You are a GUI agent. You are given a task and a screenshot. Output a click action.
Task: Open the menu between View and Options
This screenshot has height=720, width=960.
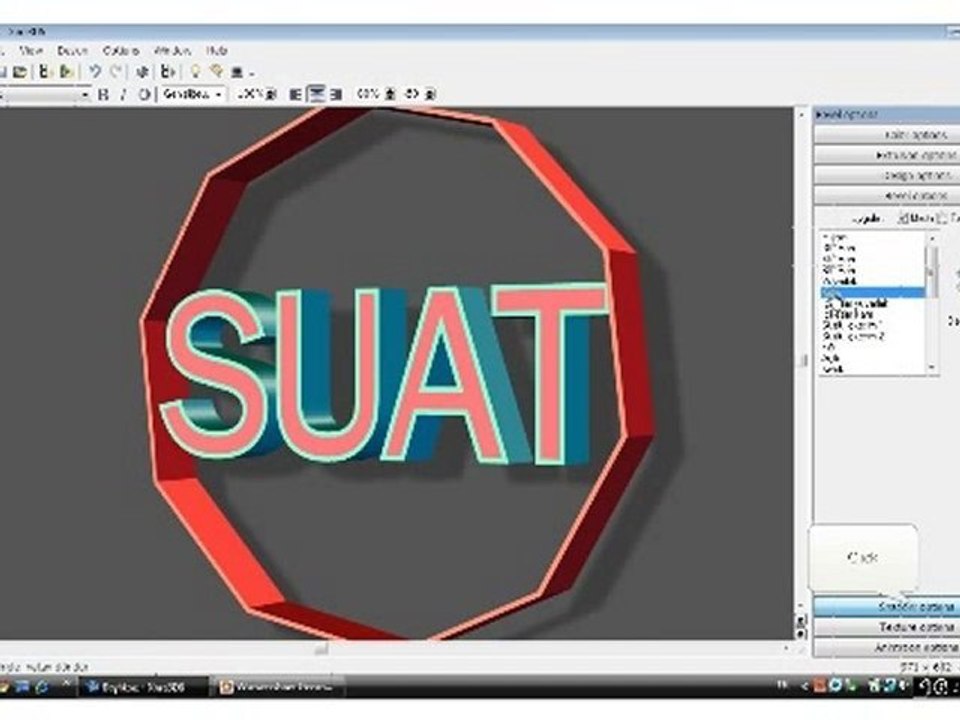[72, 51]
